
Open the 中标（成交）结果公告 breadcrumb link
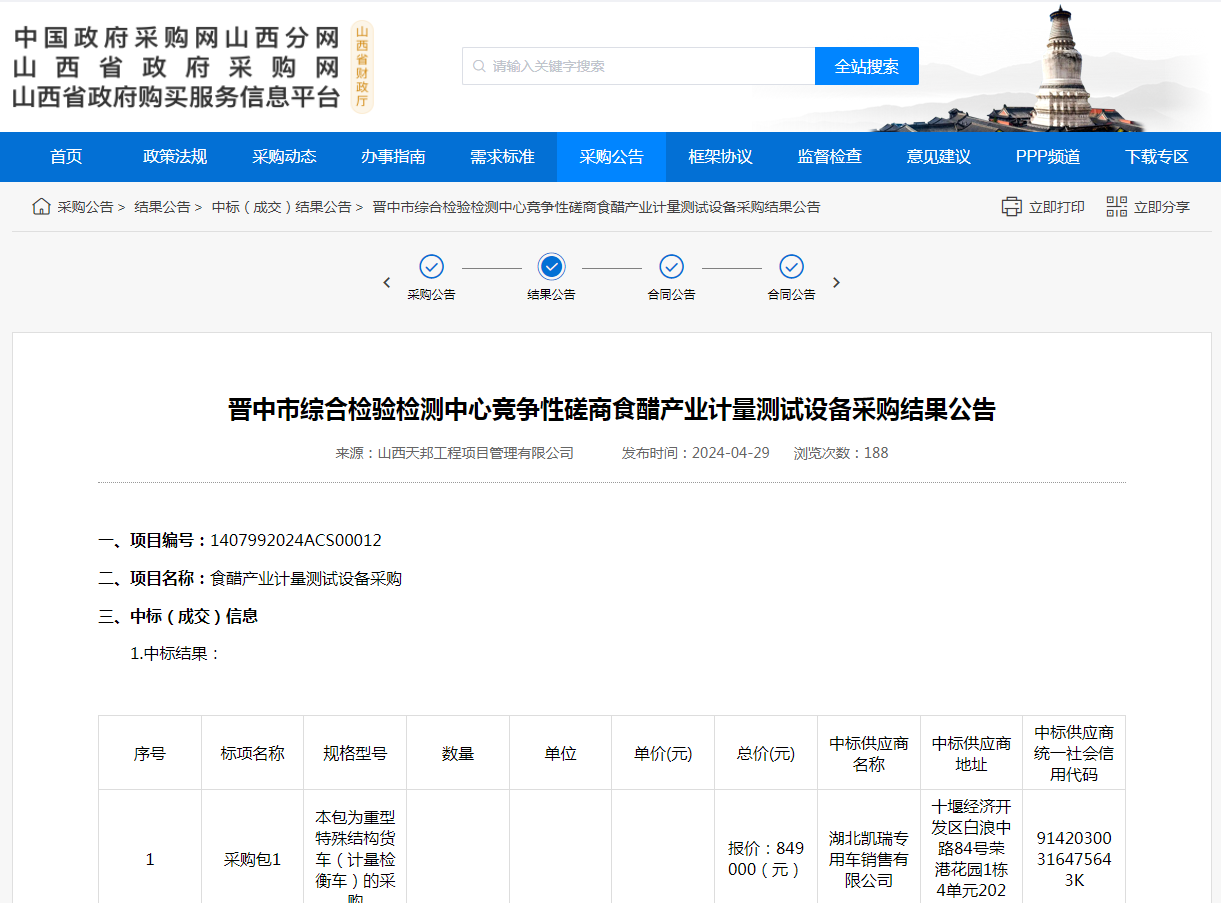point(278,206)
